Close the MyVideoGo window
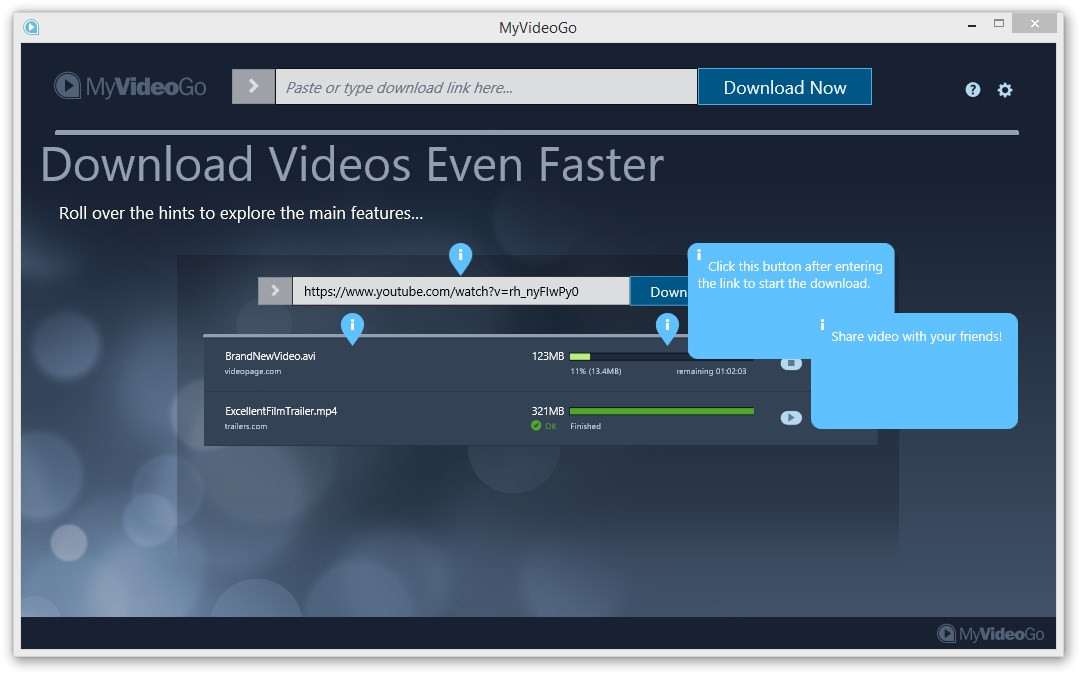 (1035, 23)
